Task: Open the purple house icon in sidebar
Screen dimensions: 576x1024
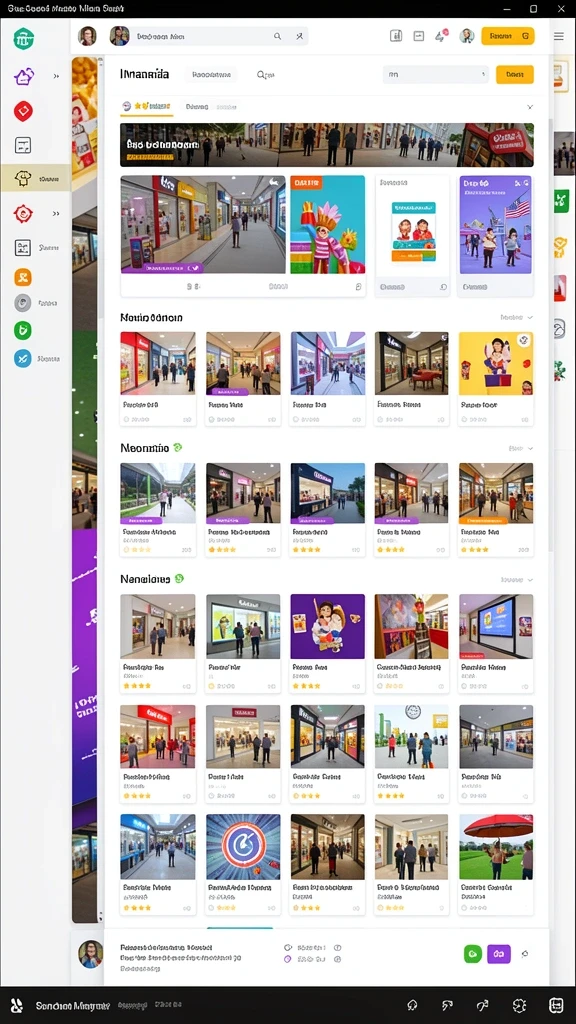Action: 24,76
